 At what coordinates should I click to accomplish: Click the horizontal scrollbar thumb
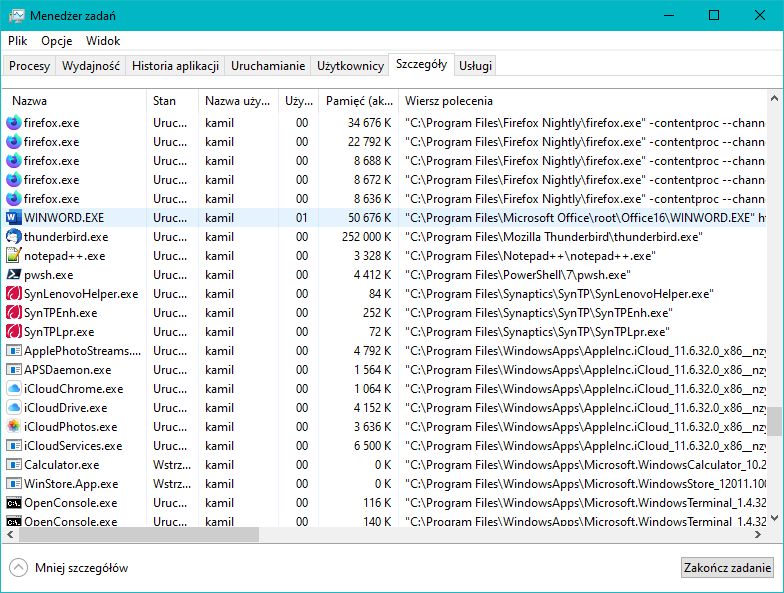140,535
